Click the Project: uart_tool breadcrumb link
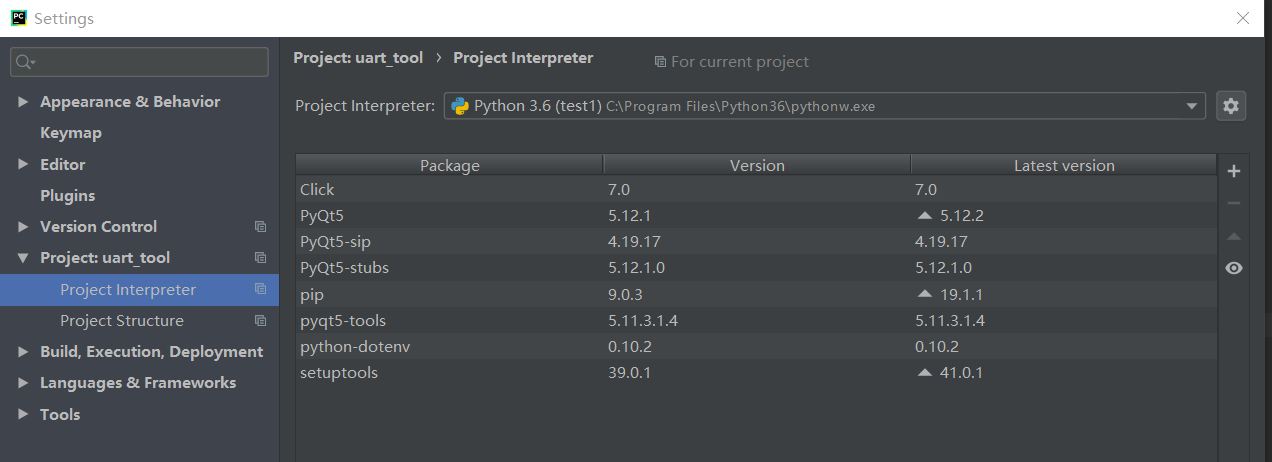Viewport: 1272px width, 462px height. click(x=358, y=58)
